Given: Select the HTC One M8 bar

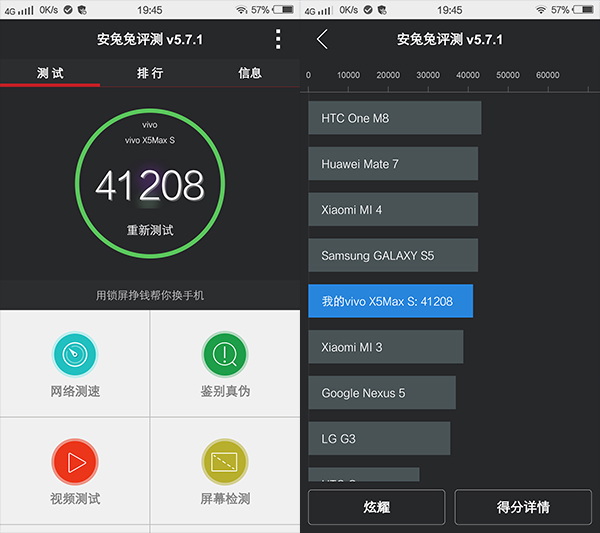Looking at the screenshot, I should tap(395, 118).
